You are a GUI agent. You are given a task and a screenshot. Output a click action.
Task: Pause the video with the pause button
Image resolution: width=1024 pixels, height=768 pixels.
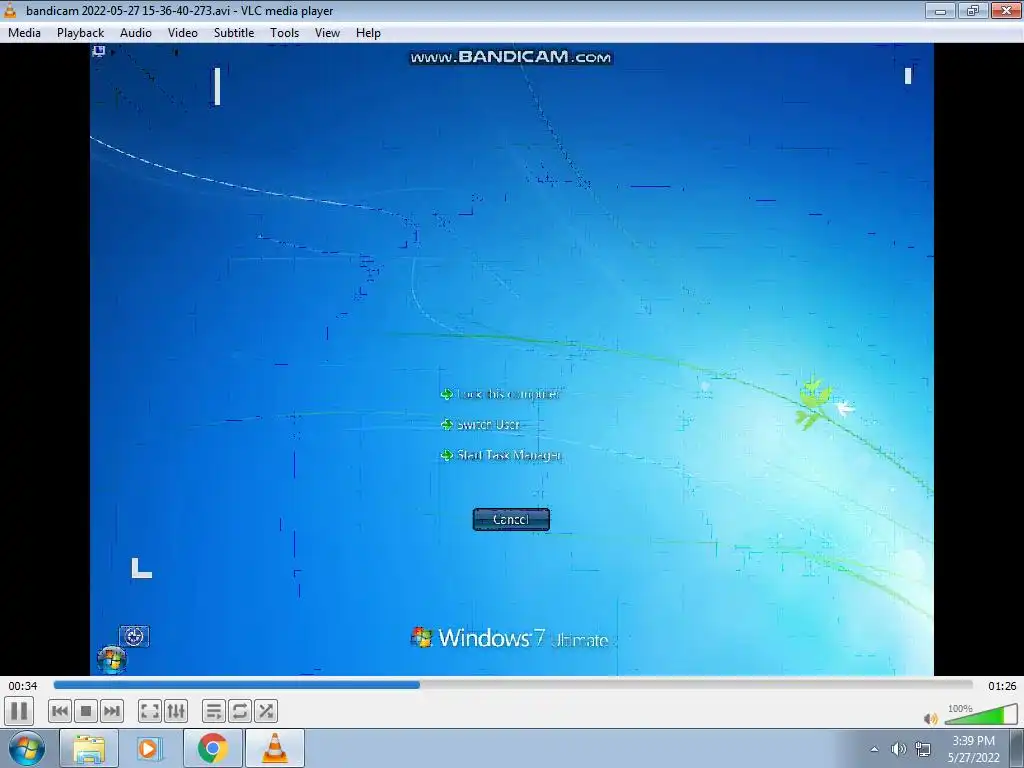click(x=19, y=711)
